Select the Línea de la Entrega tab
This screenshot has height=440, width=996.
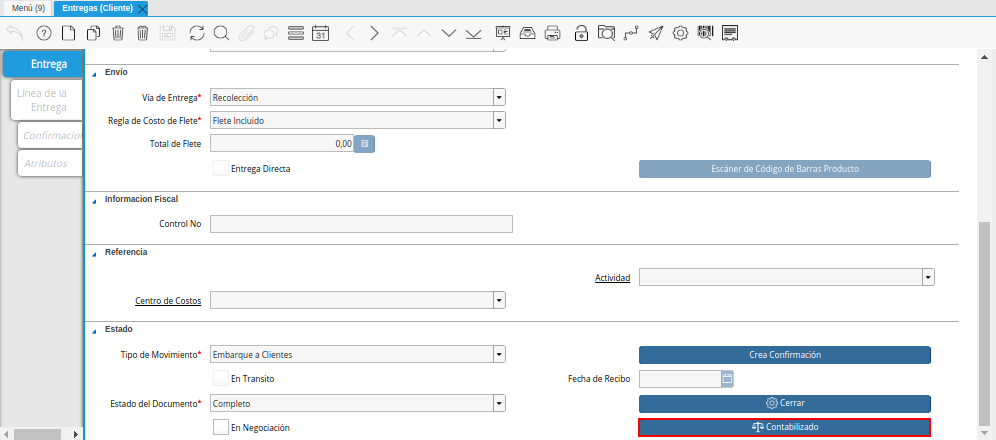pyautogui.click(x=43, y=100)
